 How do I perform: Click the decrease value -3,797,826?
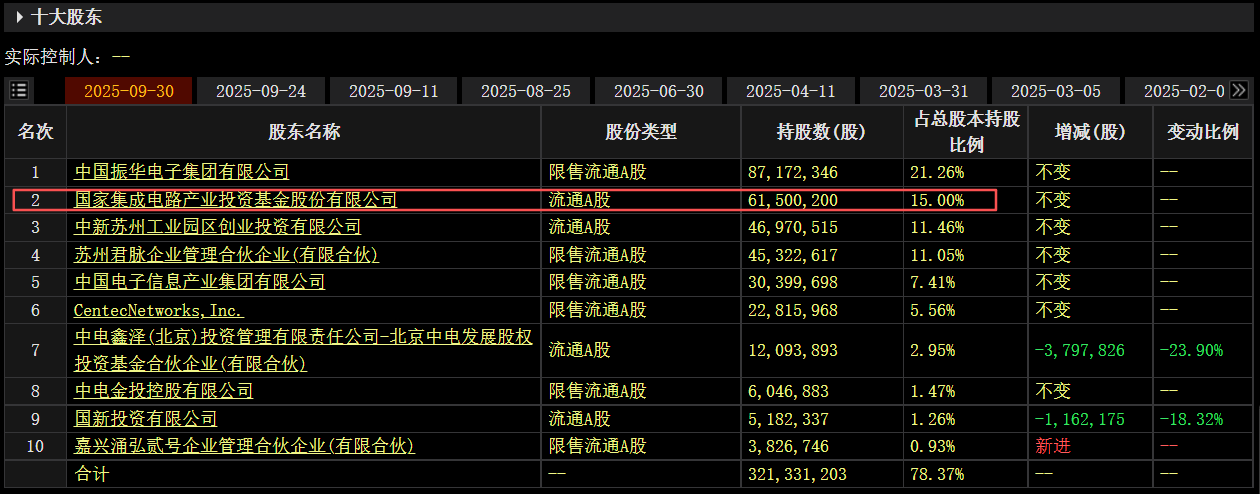pyautogui.click(x=1080, y=350)
